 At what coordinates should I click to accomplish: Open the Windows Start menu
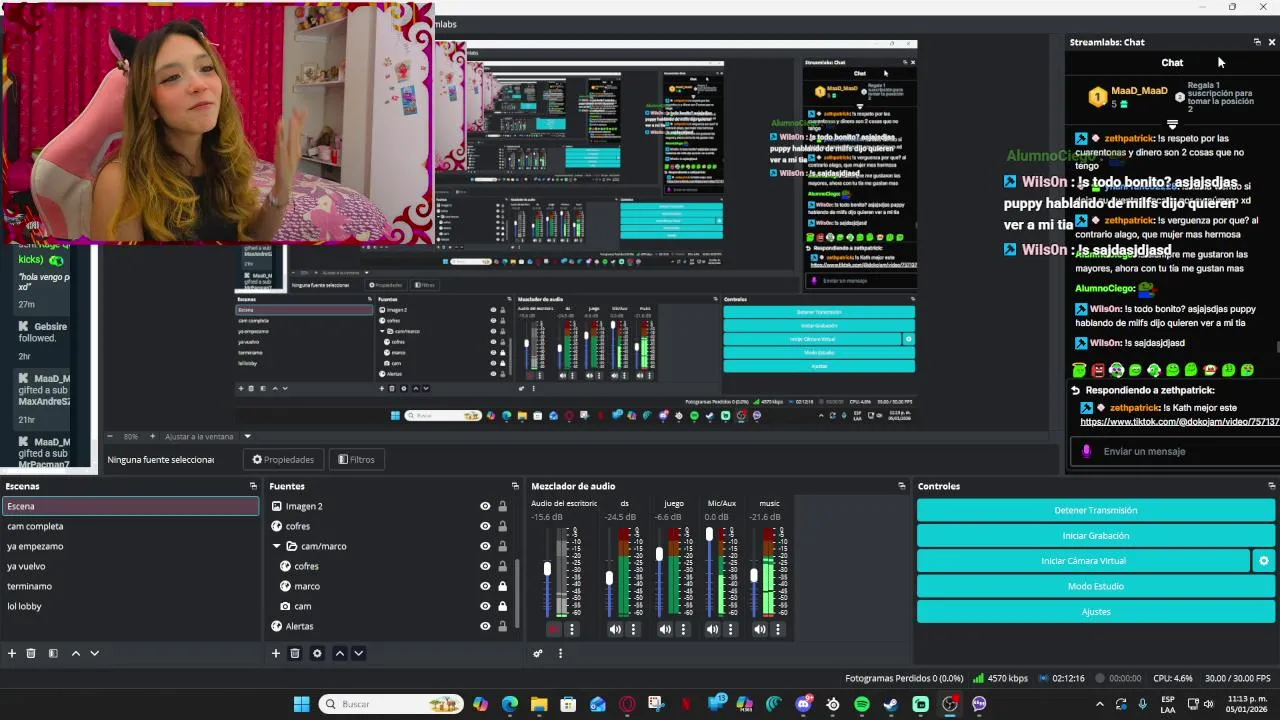301,704
